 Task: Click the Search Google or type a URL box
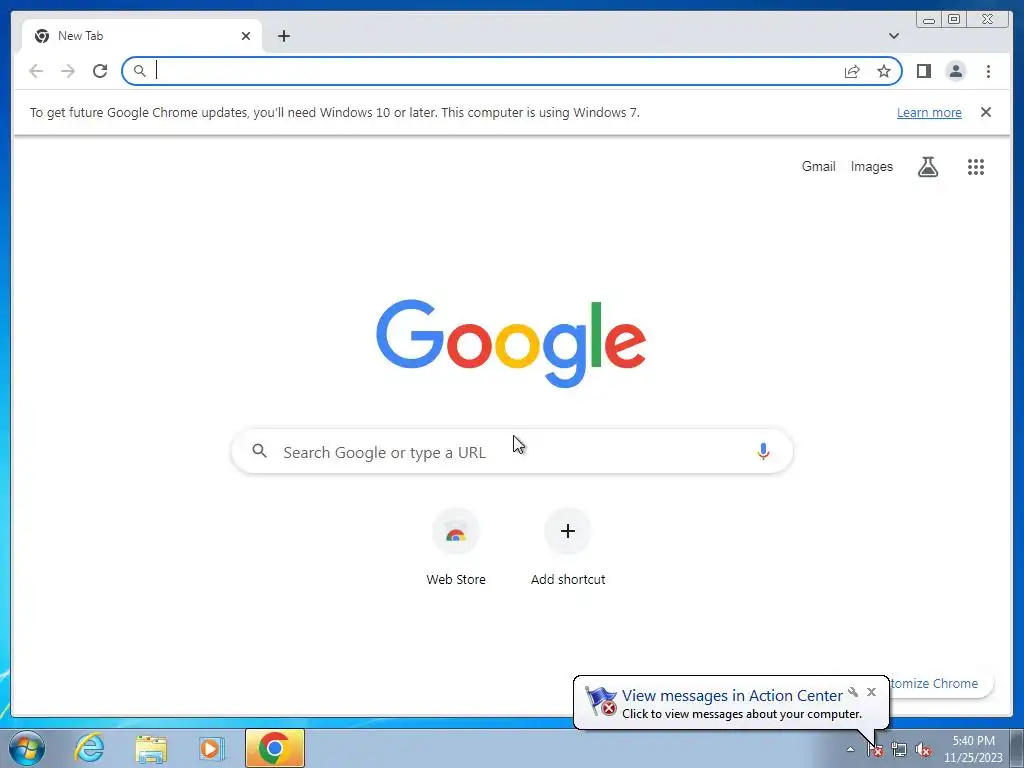click(512, 451)
